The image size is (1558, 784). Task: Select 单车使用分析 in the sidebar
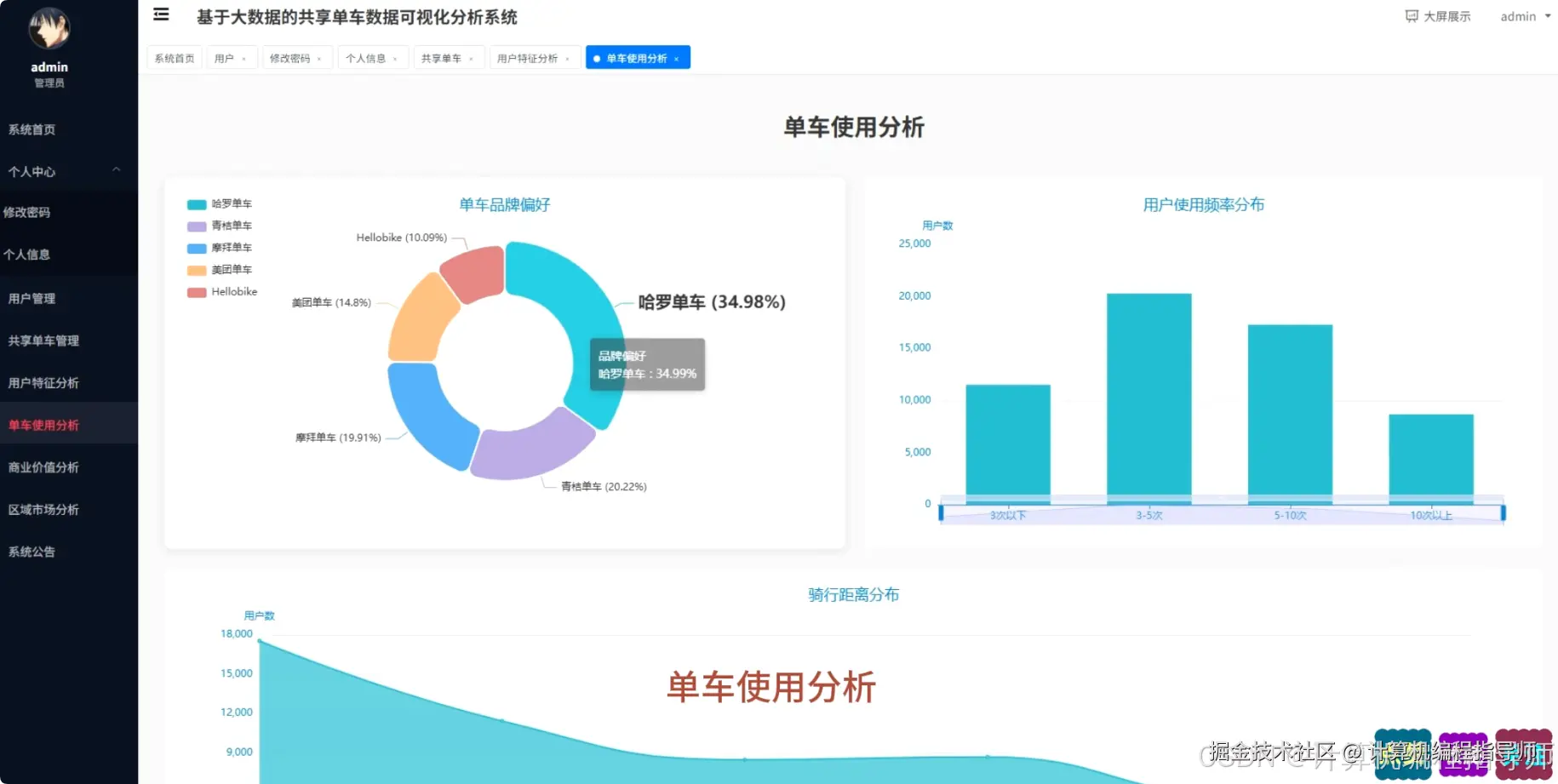click(69, 425)
